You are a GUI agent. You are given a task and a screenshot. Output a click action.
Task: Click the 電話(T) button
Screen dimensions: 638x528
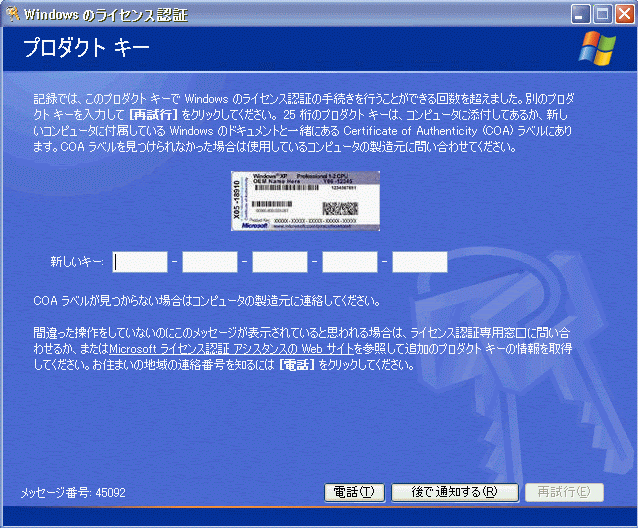pyautogui.click(x=354, y=492)
